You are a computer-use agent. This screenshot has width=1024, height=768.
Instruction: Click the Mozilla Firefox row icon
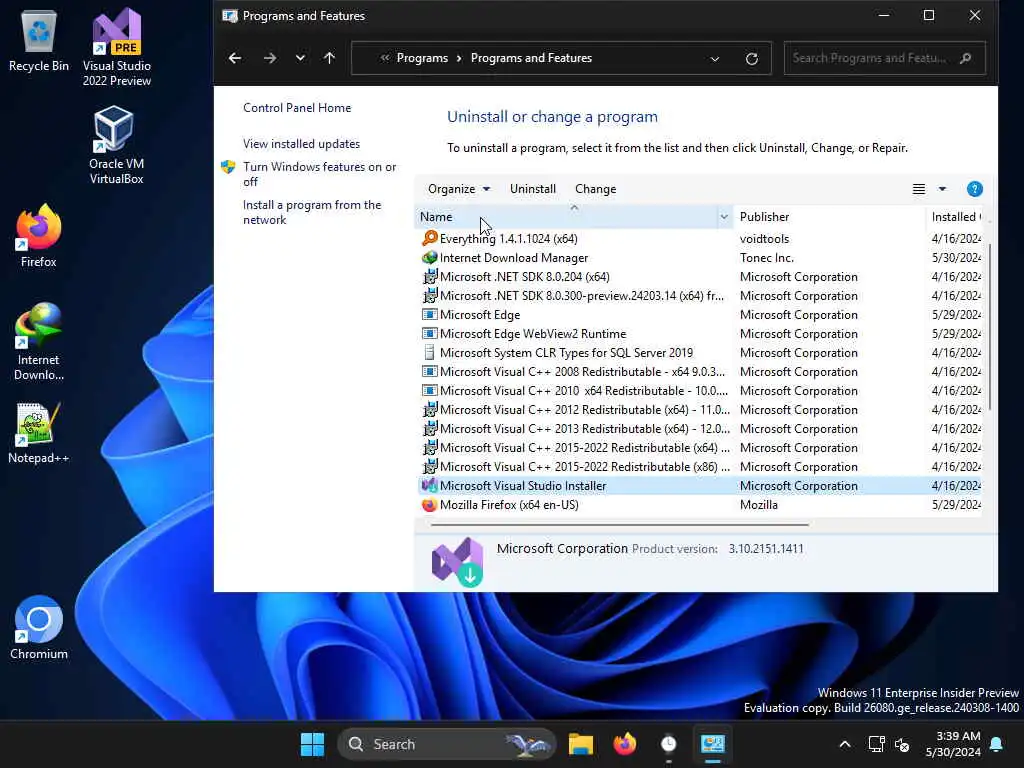coord(429,505)
